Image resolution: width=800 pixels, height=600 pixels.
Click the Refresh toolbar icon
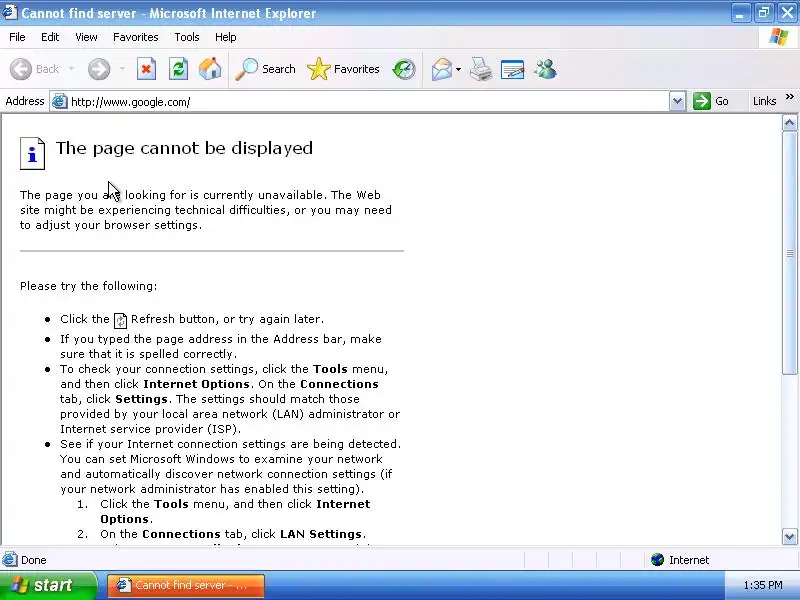[x=178, y=69]
